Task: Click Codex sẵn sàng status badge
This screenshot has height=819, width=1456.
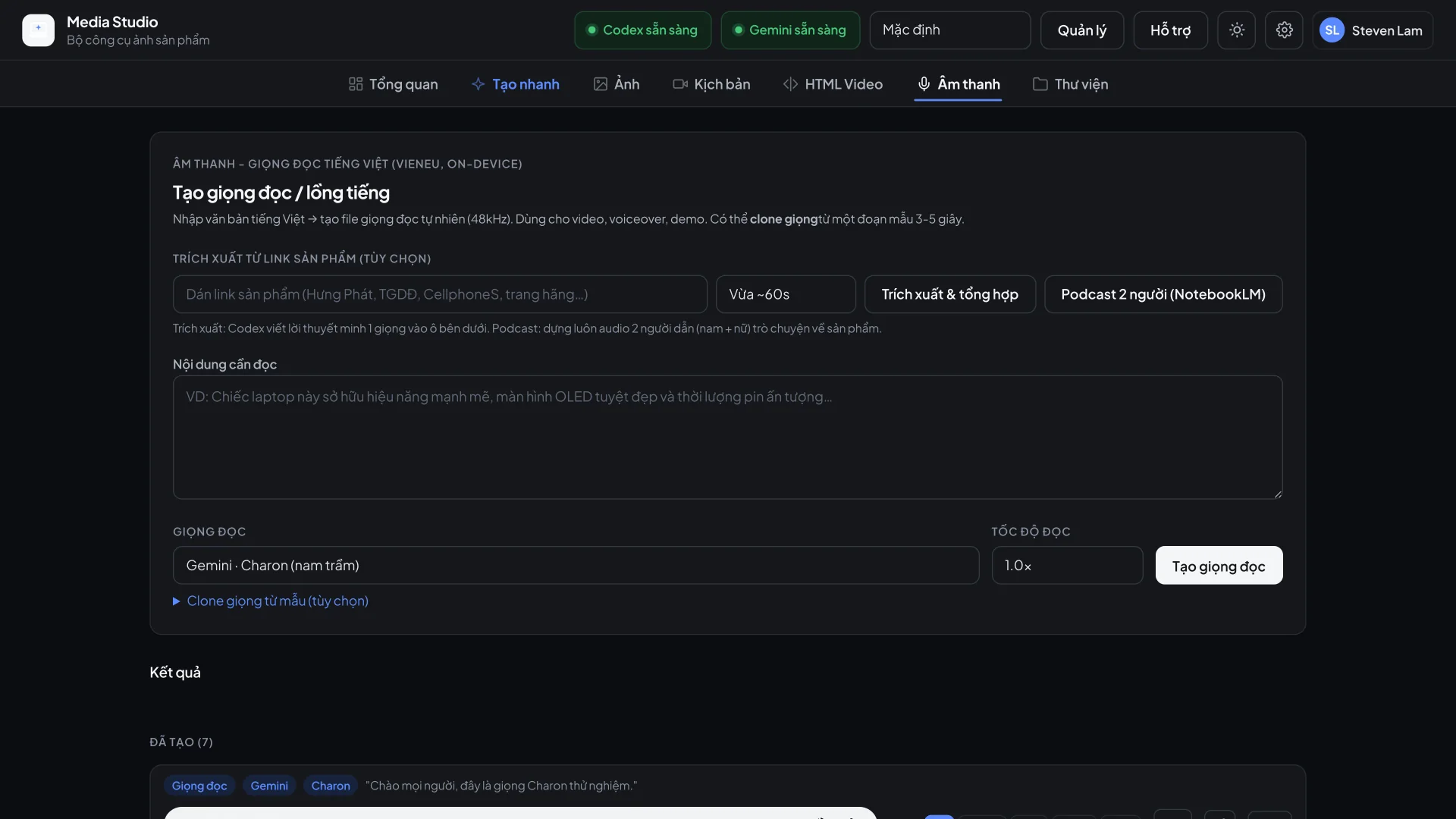Action: (642, 30)
